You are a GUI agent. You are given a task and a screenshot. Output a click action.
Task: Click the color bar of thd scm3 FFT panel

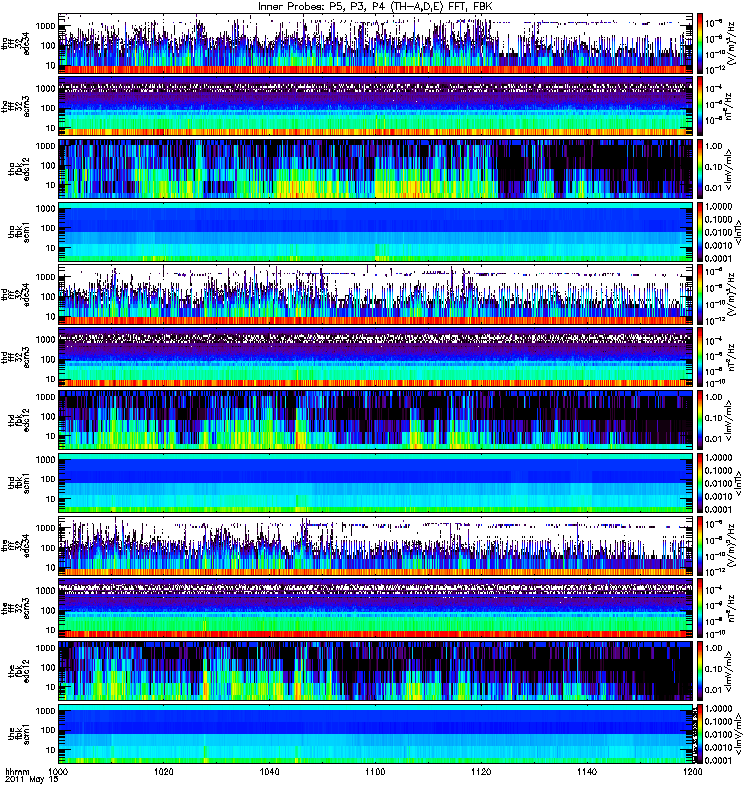[x=701, y=358]
